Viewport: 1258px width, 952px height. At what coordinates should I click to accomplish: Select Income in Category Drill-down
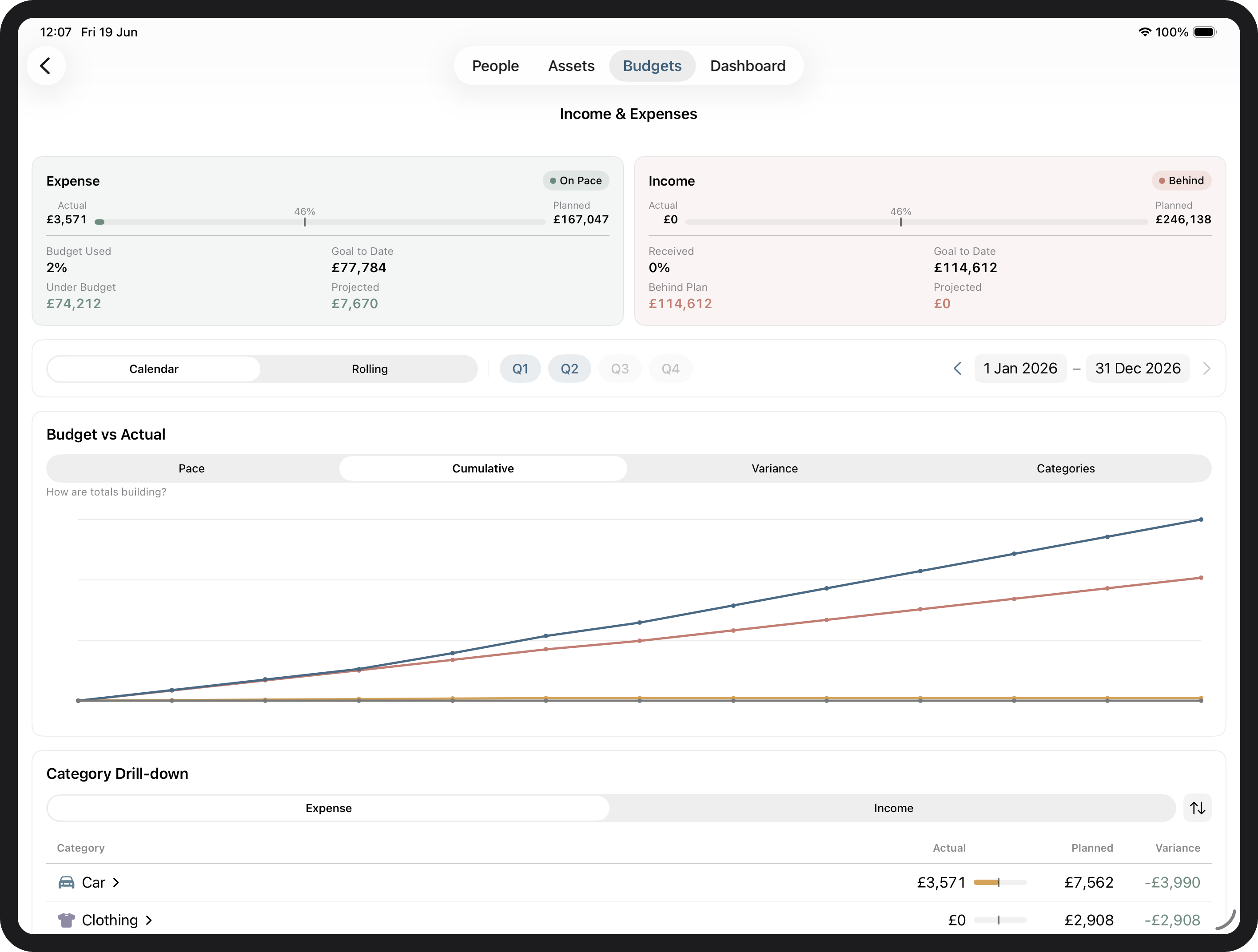point(893,808)
